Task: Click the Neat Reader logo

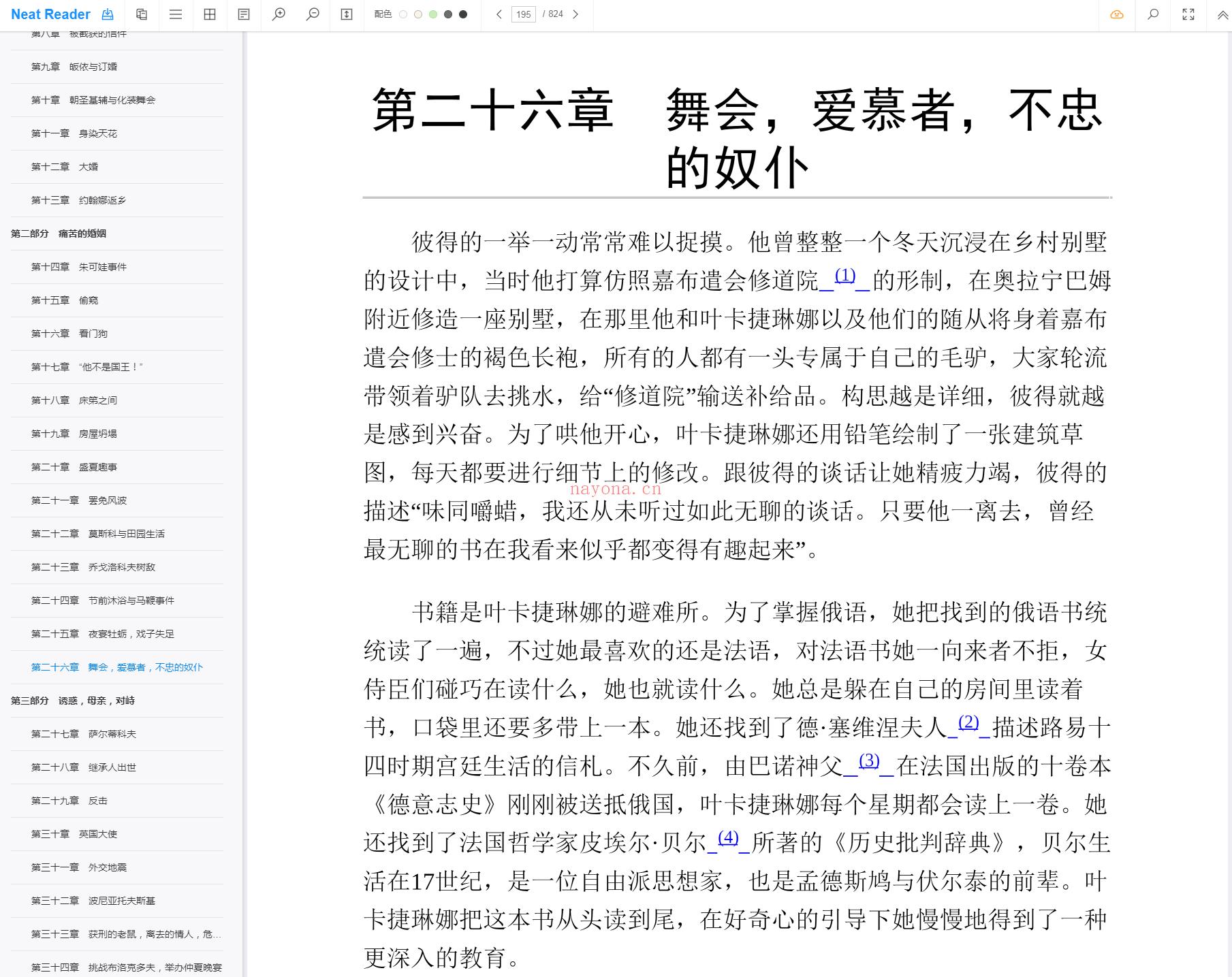Action: (x=50, y=14)
